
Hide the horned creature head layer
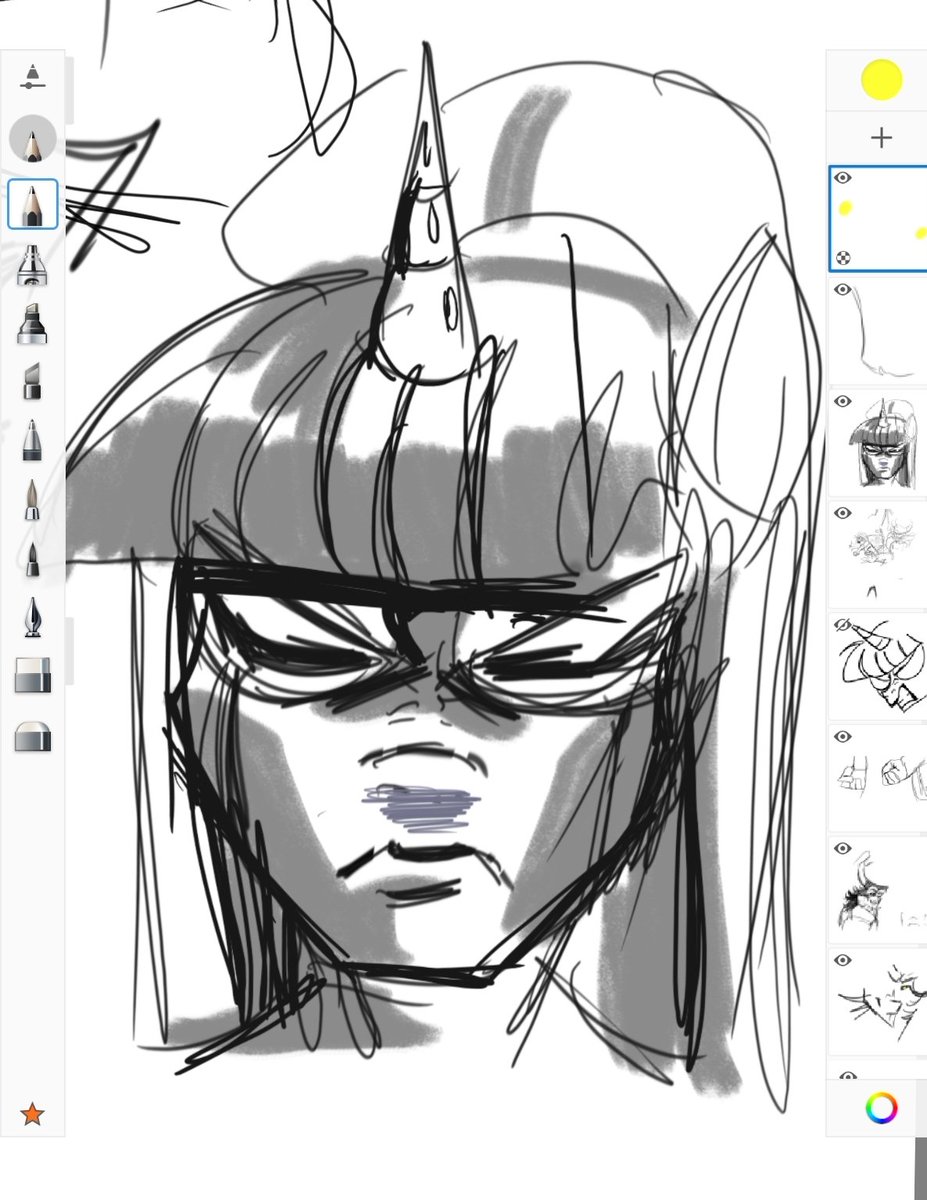coord(843,849)
